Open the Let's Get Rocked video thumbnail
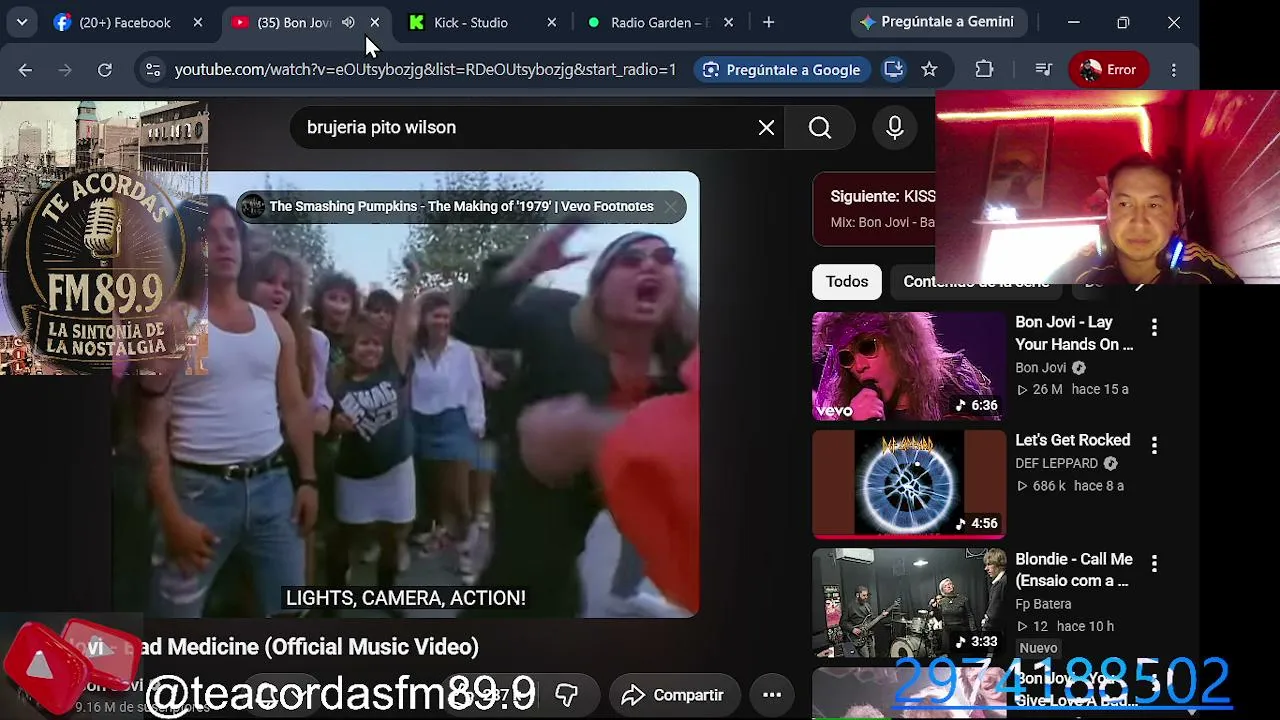Screen dimensions: 1280x720 [x=909, y=484]
